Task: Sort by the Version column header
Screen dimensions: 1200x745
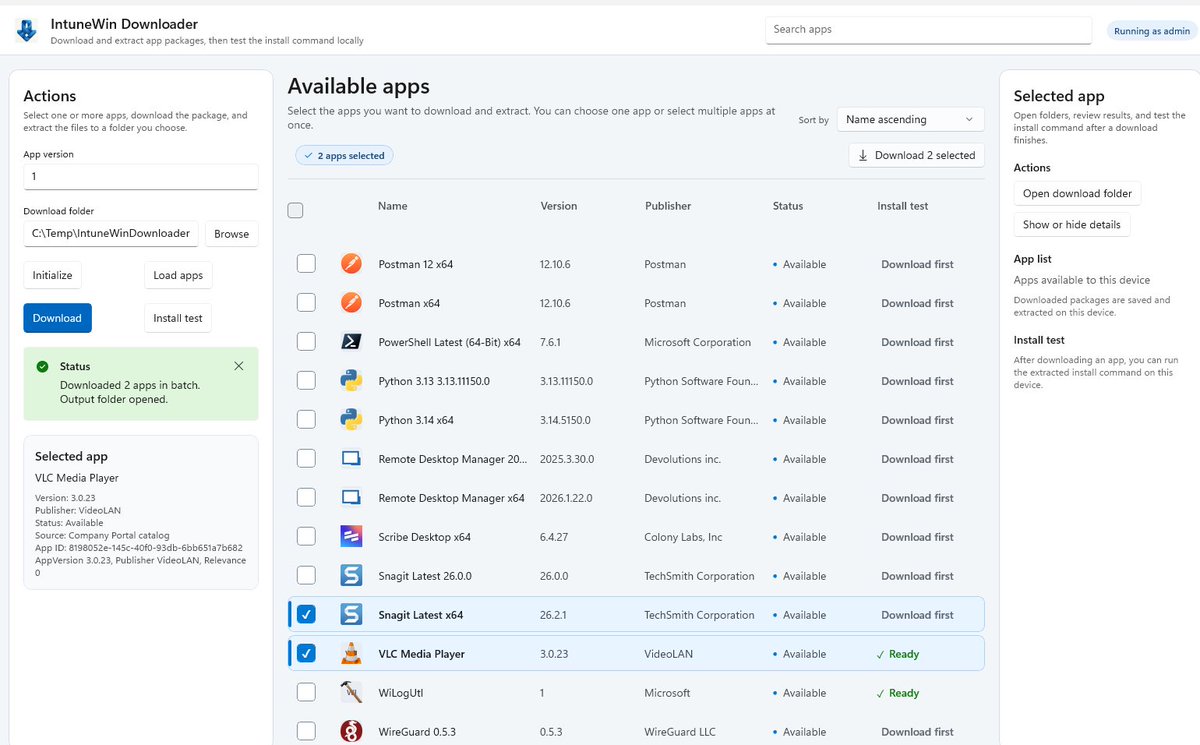Action: [559, 206]
